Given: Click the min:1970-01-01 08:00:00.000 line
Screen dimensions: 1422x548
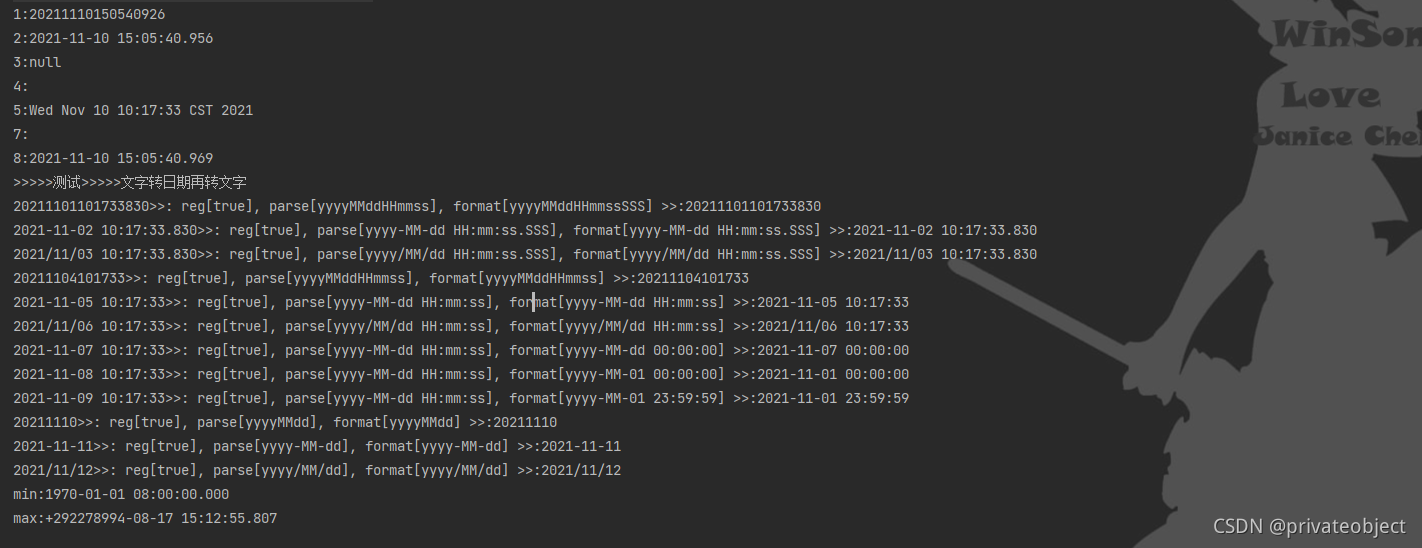Looking at the screenshot, I should 121,494.
